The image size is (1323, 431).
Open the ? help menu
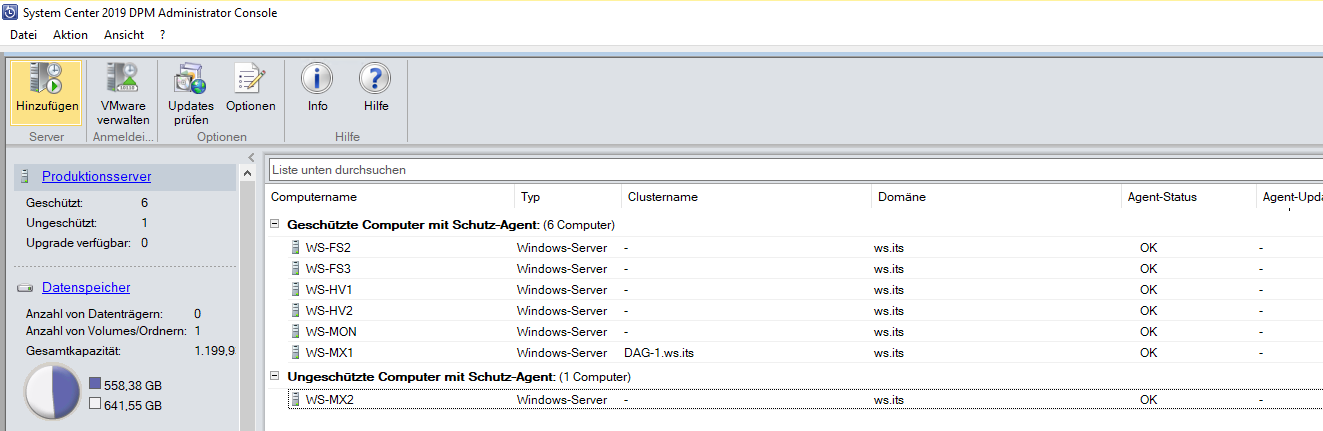162,35
